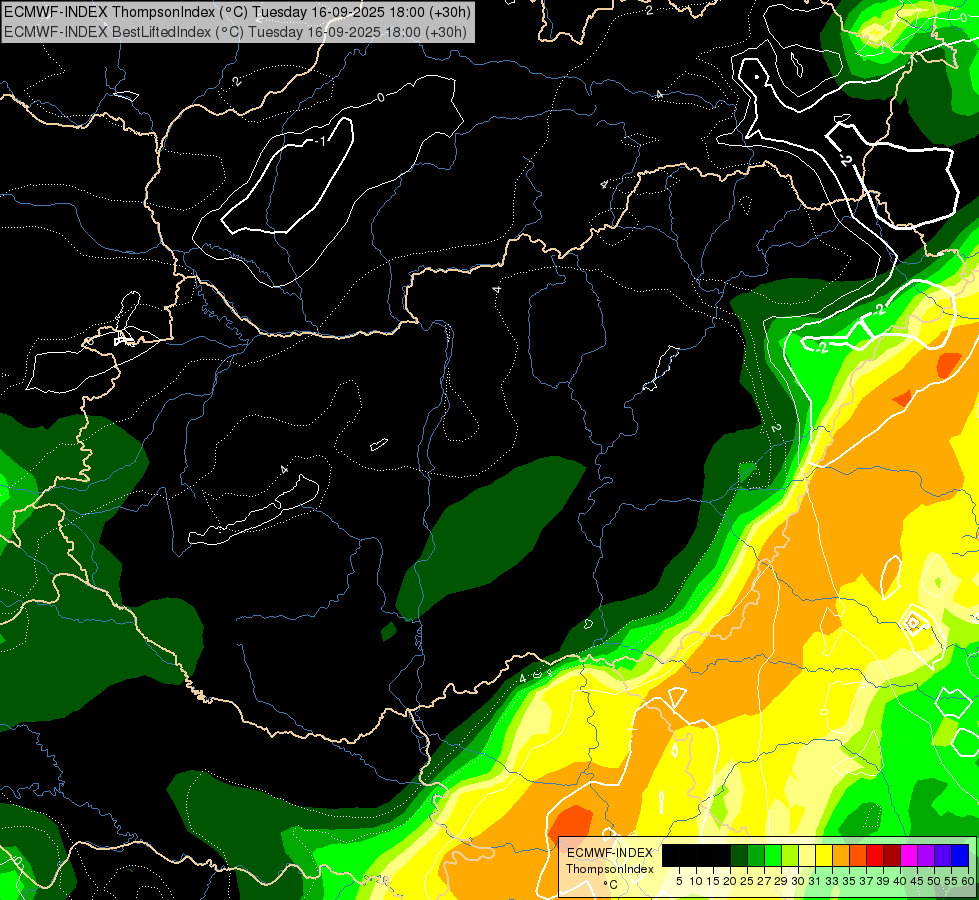Click the ThompsonIndex title line at top
979x900 pixels.
pos(237,12)
